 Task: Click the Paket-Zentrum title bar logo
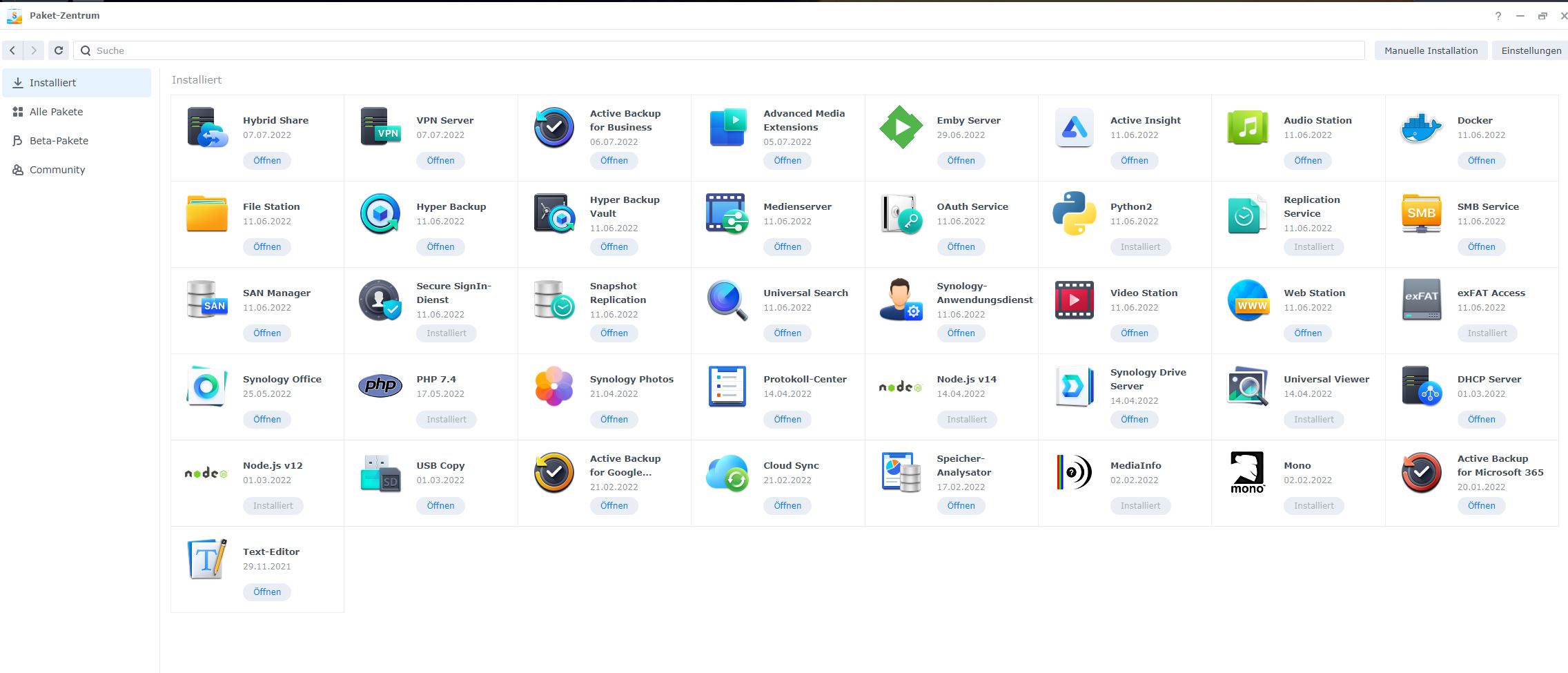click(14, 15)
